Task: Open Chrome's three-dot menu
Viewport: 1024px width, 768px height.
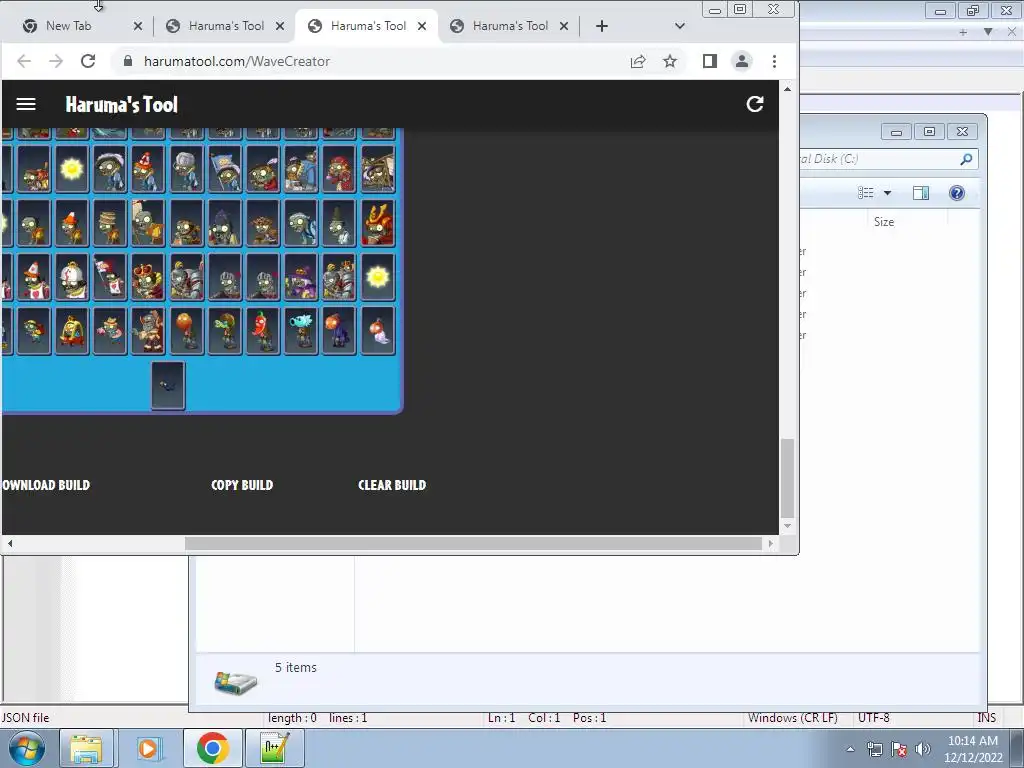Action: pos(775,61)
